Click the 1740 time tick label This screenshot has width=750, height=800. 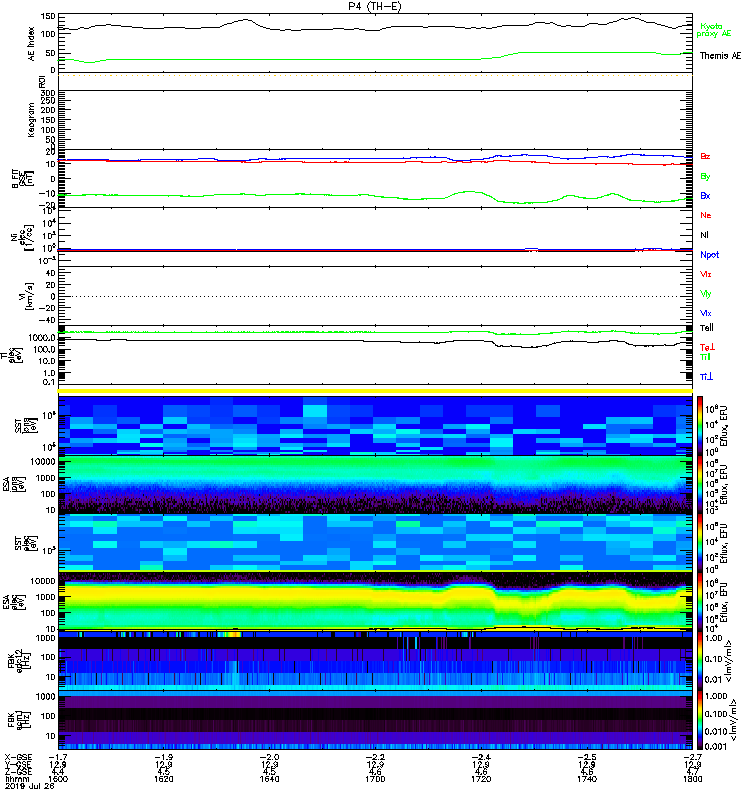[x=587, y=779]
